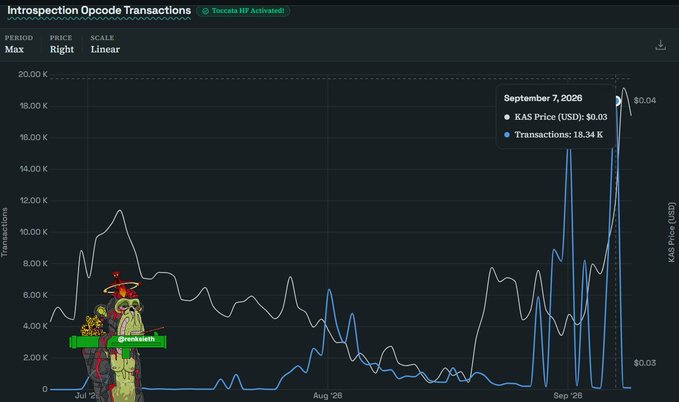Open the Price dropdown set to Right
Screen dimensions: 679x402
point(61,44)
